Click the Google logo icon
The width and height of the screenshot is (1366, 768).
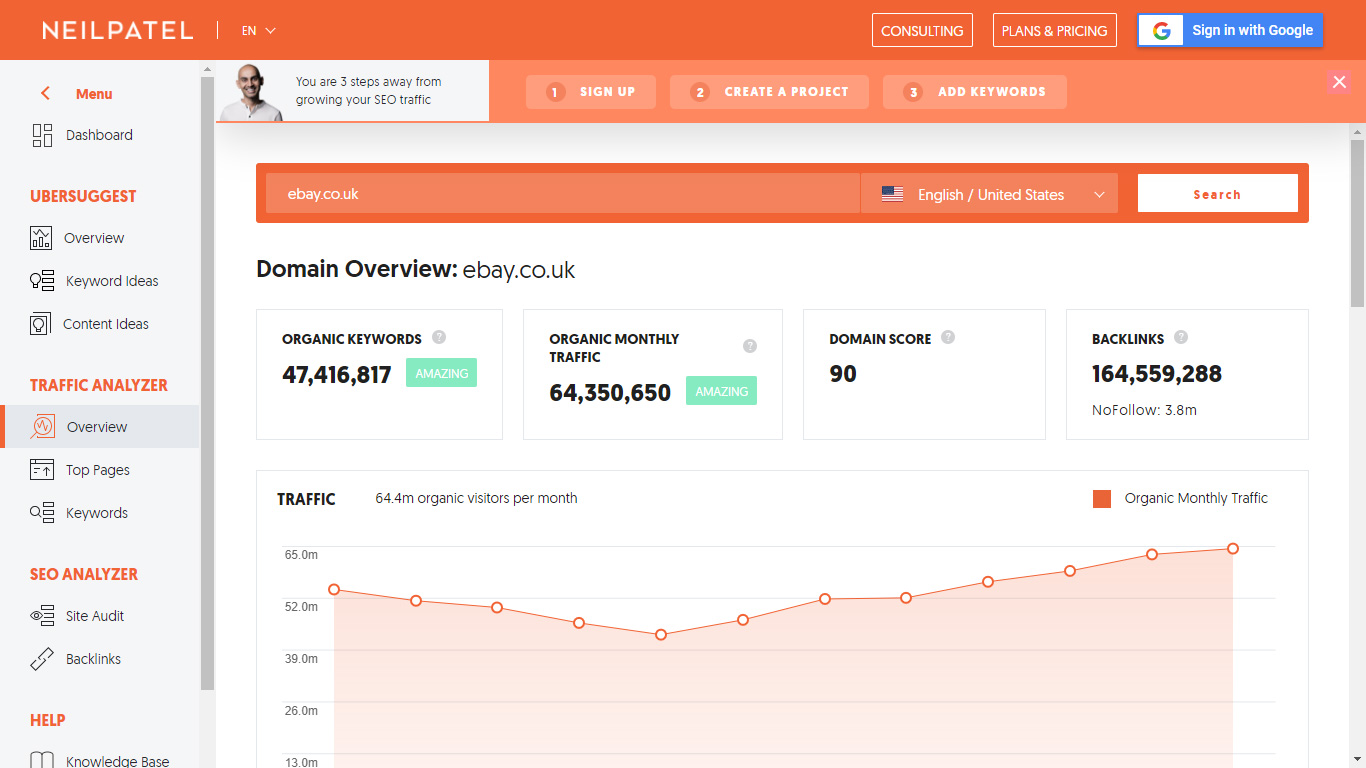pos(1161,30)
